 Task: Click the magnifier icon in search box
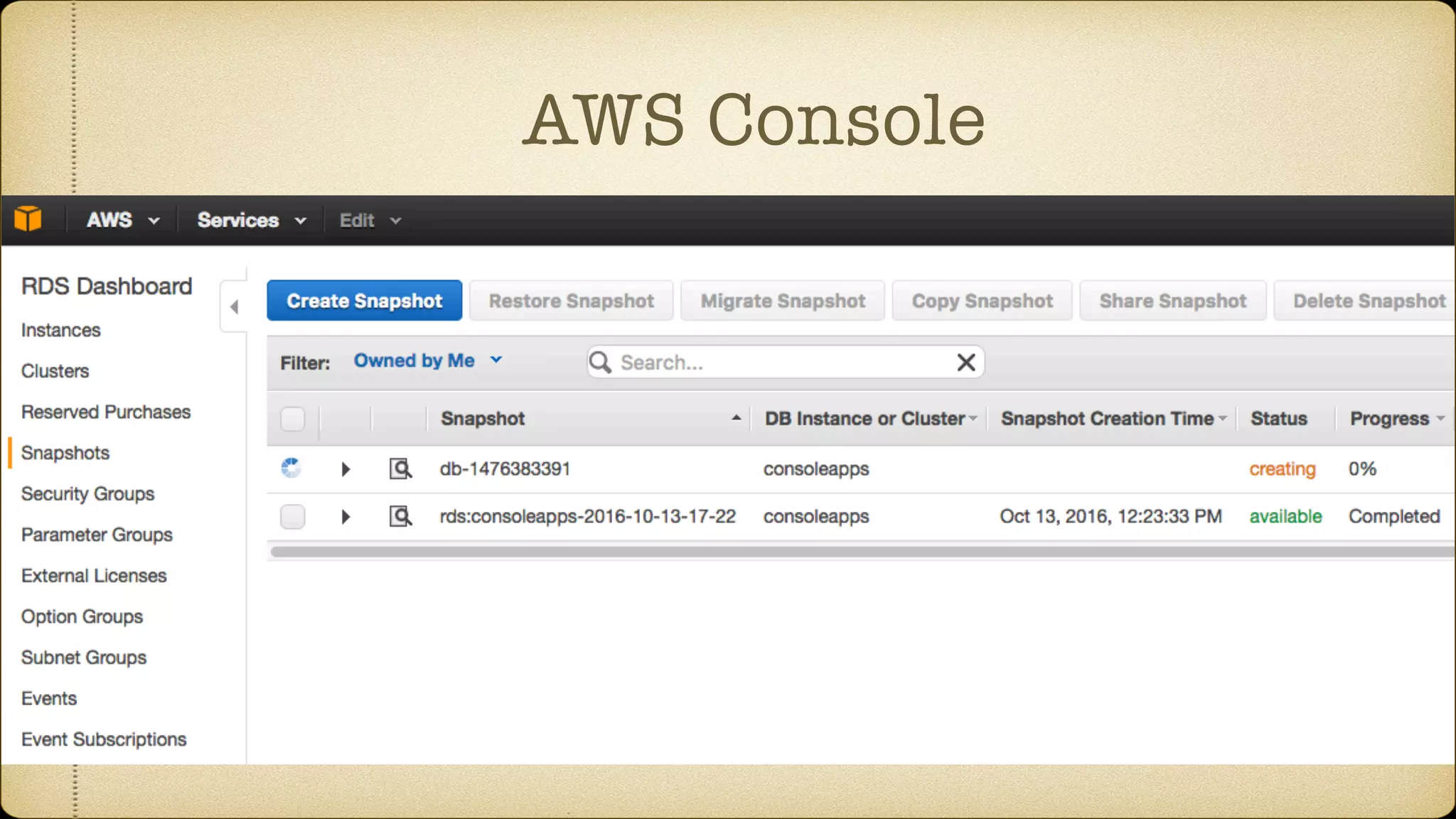click(x=600, y=363)
